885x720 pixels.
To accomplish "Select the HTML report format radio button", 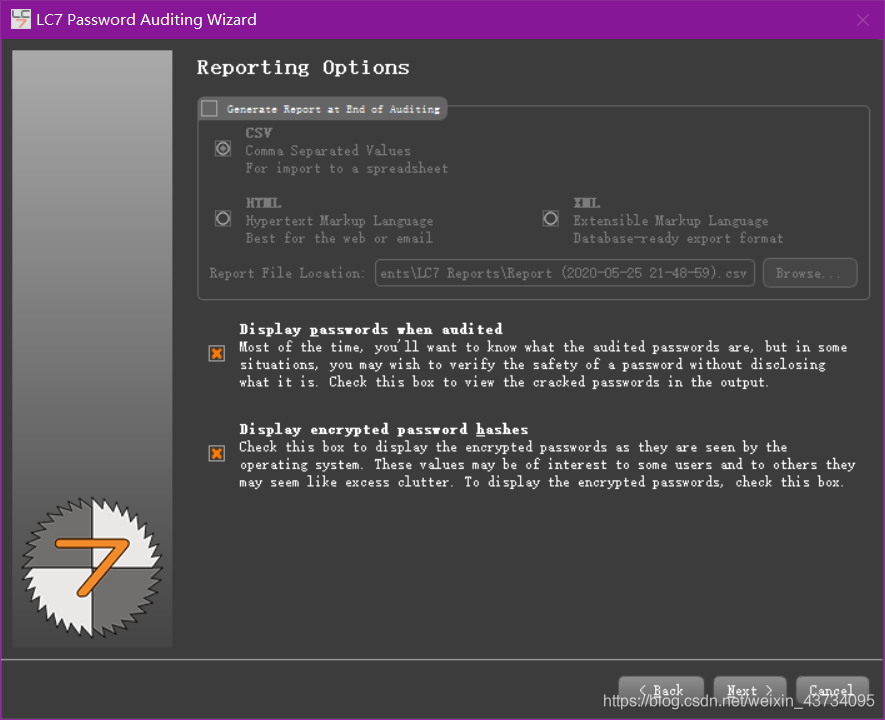I will (223, 219).
